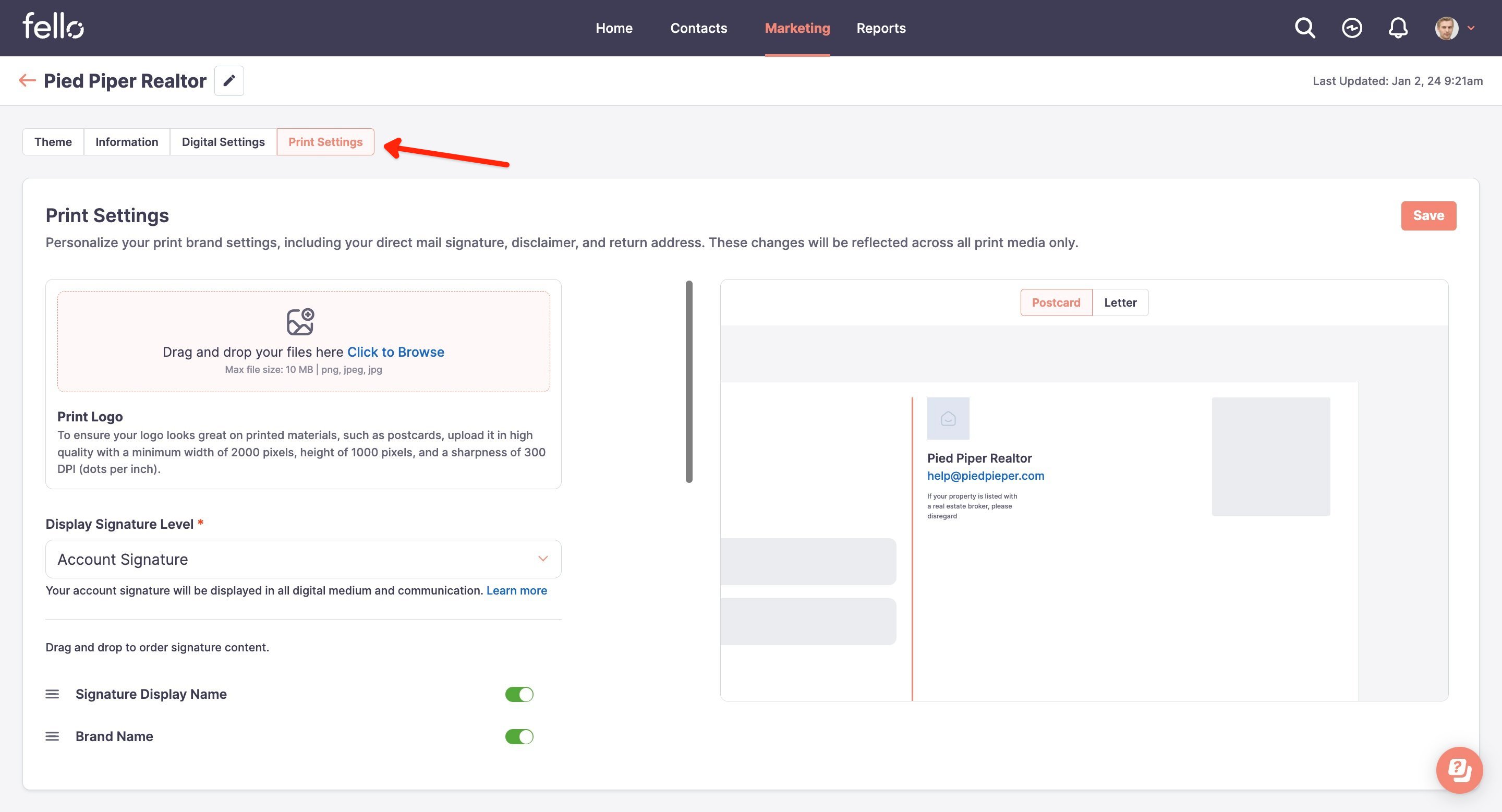
Task: Click the user profile avatar
Action: (x=1447, y=28)
